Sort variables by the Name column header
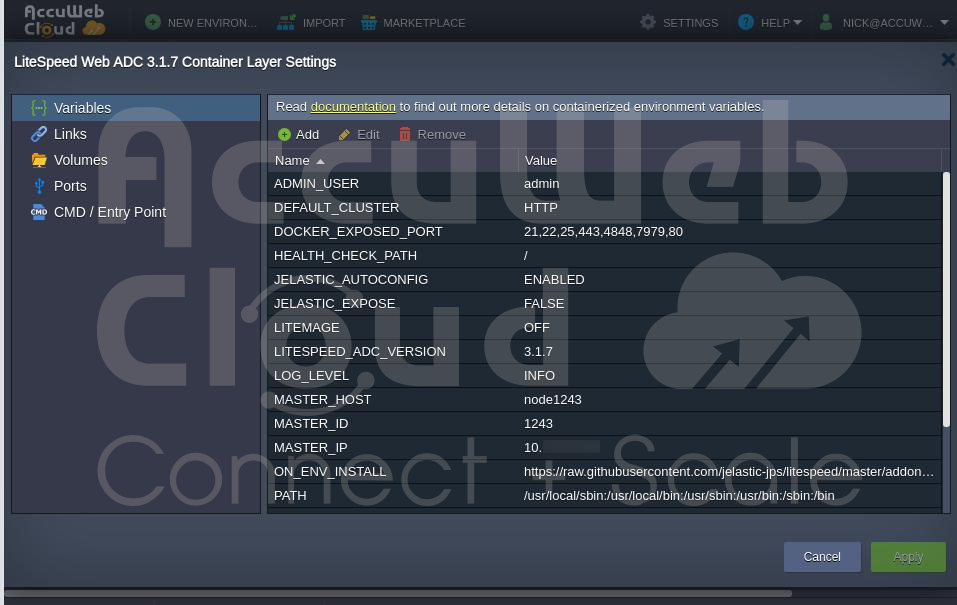The width and height of the screenshot is (957, 605). pyautogui.click(x=292, y=160)
